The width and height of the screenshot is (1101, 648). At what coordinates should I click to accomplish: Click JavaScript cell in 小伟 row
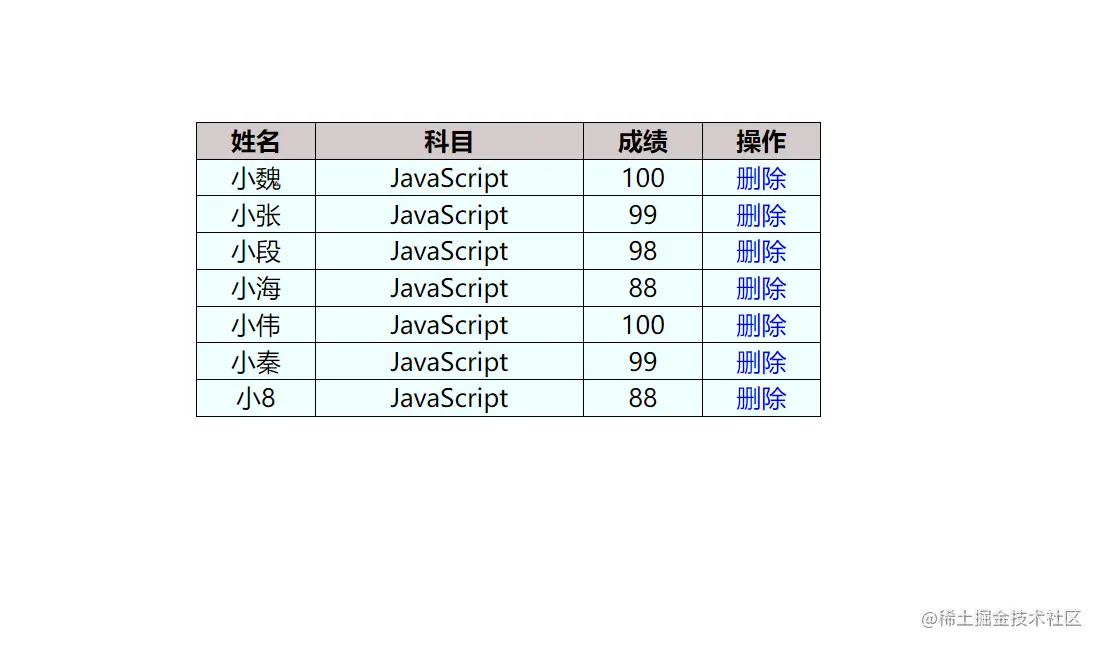point(449,325)
